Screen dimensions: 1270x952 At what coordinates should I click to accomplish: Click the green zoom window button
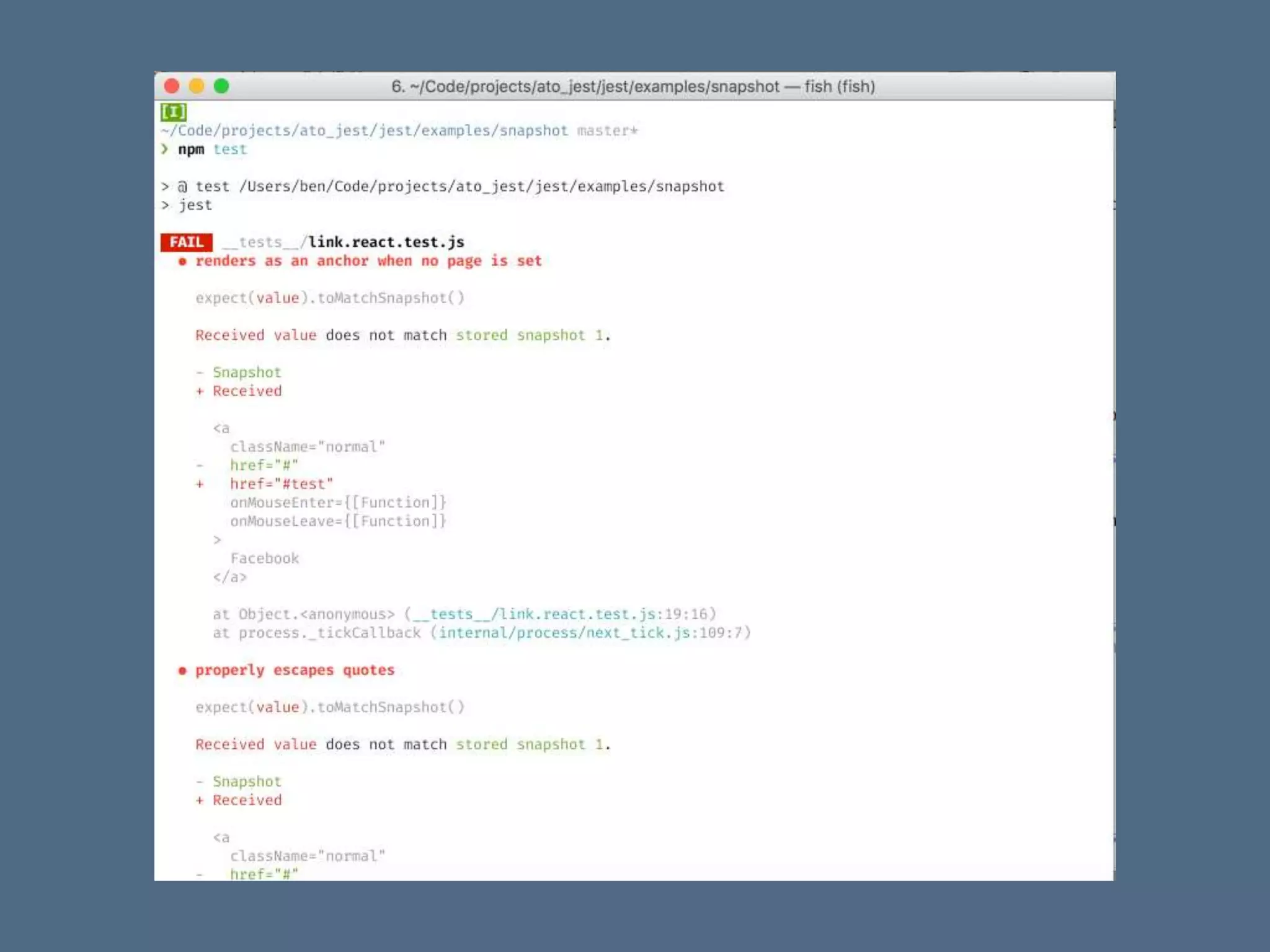221,86
